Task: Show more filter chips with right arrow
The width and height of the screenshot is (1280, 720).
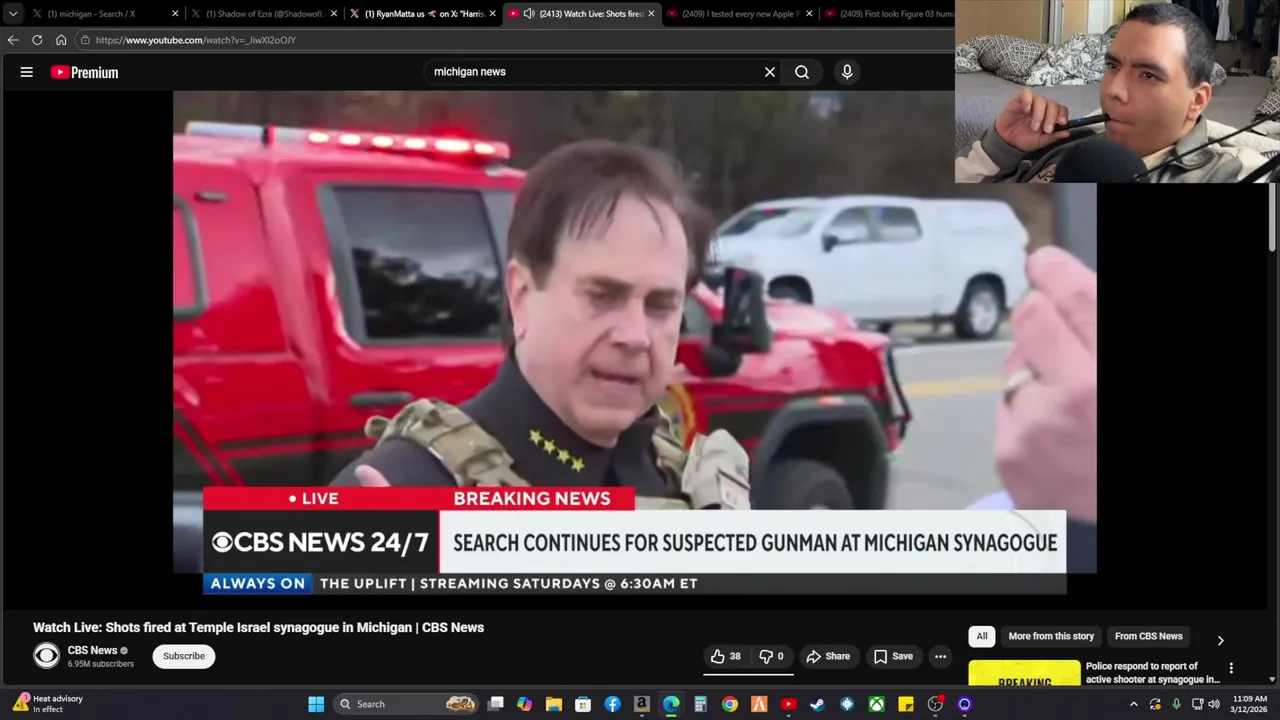Action: 1220,640
